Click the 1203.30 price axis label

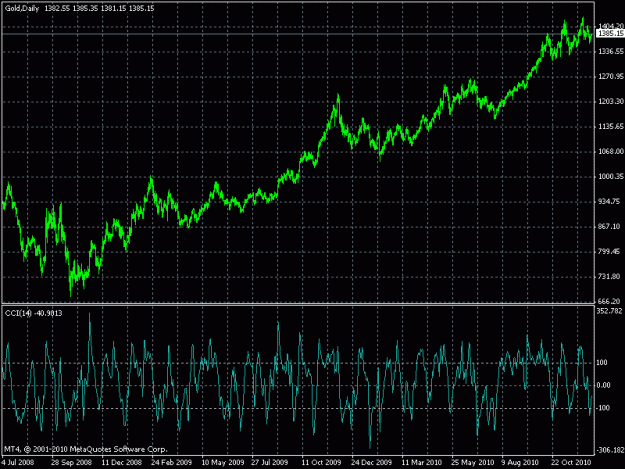pyautogui.click(x=611, y=102)
